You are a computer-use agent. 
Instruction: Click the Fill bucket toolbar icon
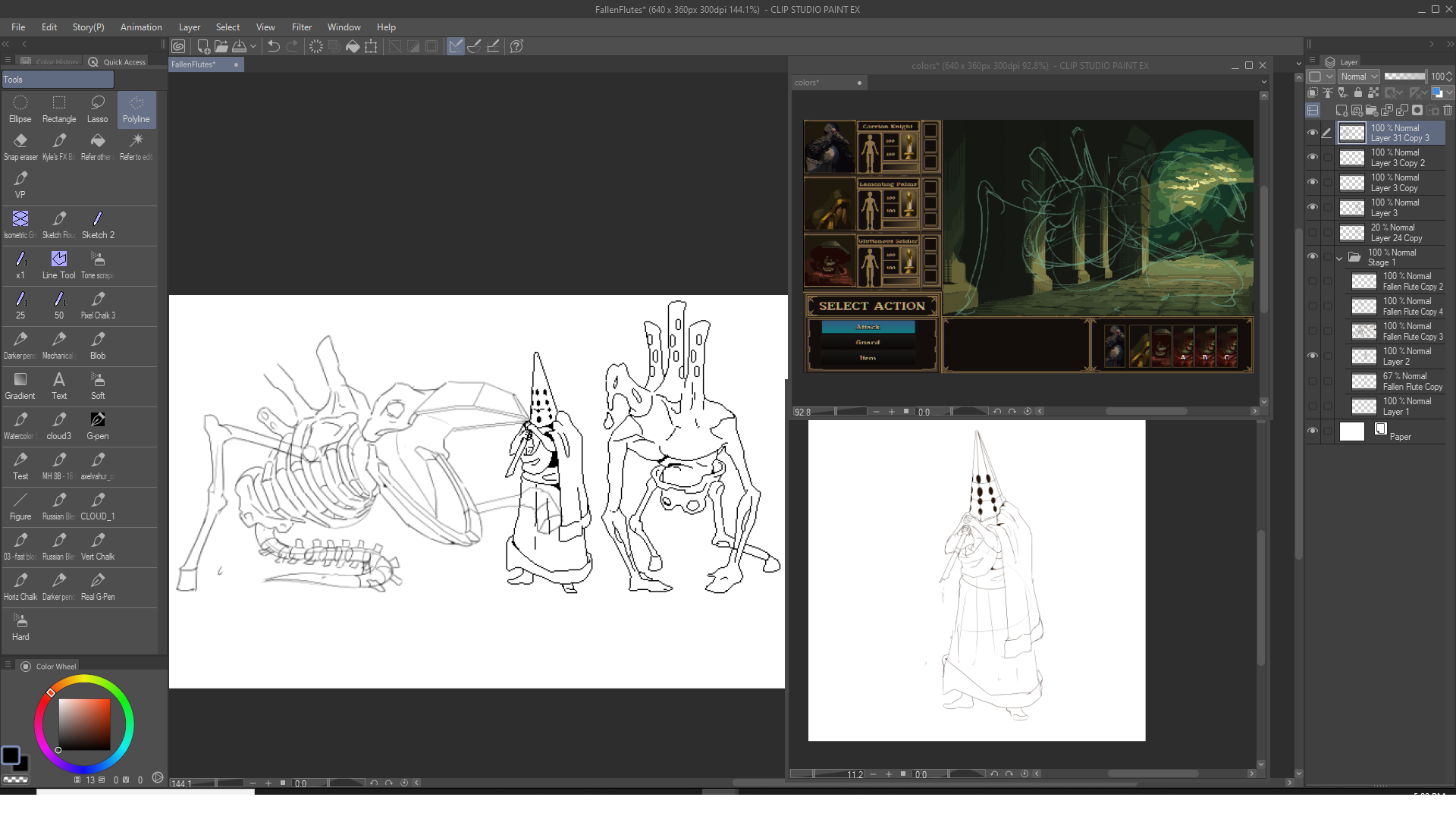point(353,46)
